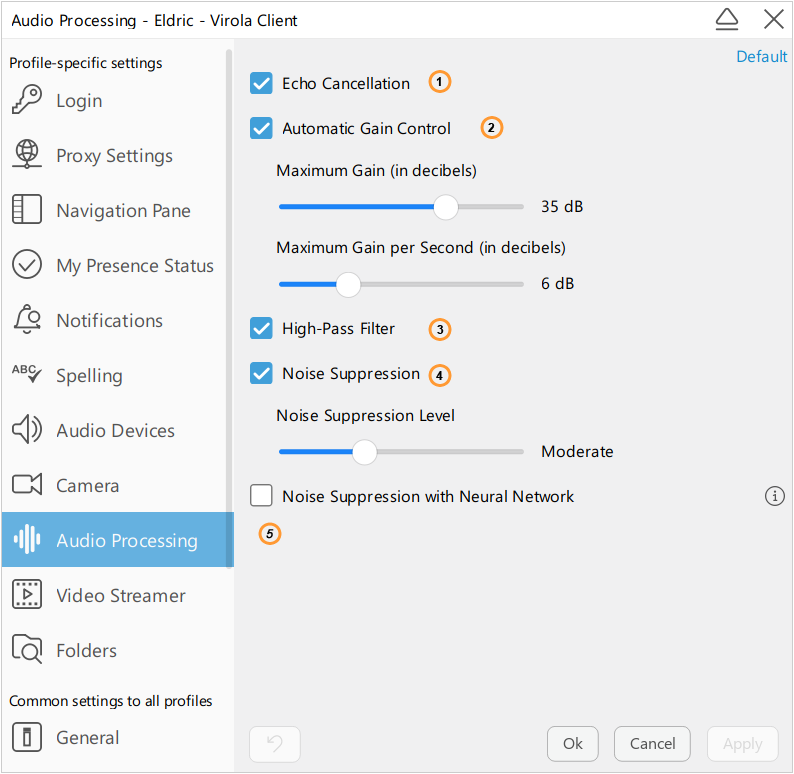The image size is (794, 774).
Task: Click the sidebar vertical scrollbar
Action: (x=229, y=309)
